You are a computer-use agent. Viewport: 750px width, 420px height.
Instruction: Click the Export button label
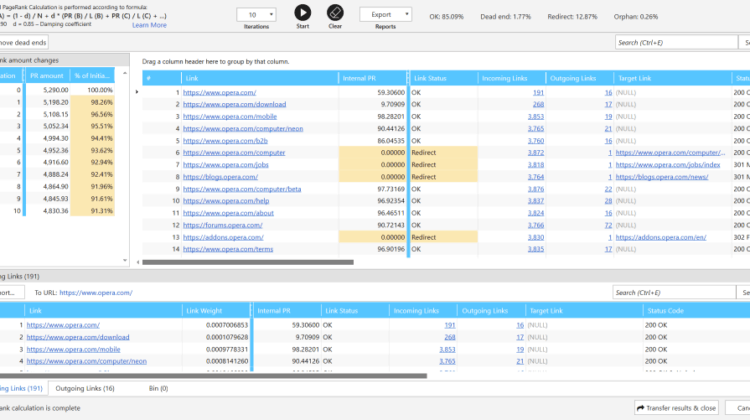pyautogui.click(x=381, y=14)
